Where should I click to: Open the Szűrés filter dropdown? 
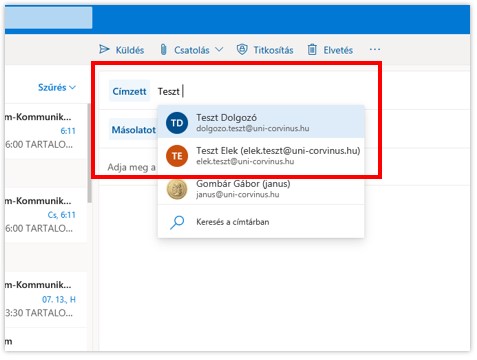tap(57, 87)
